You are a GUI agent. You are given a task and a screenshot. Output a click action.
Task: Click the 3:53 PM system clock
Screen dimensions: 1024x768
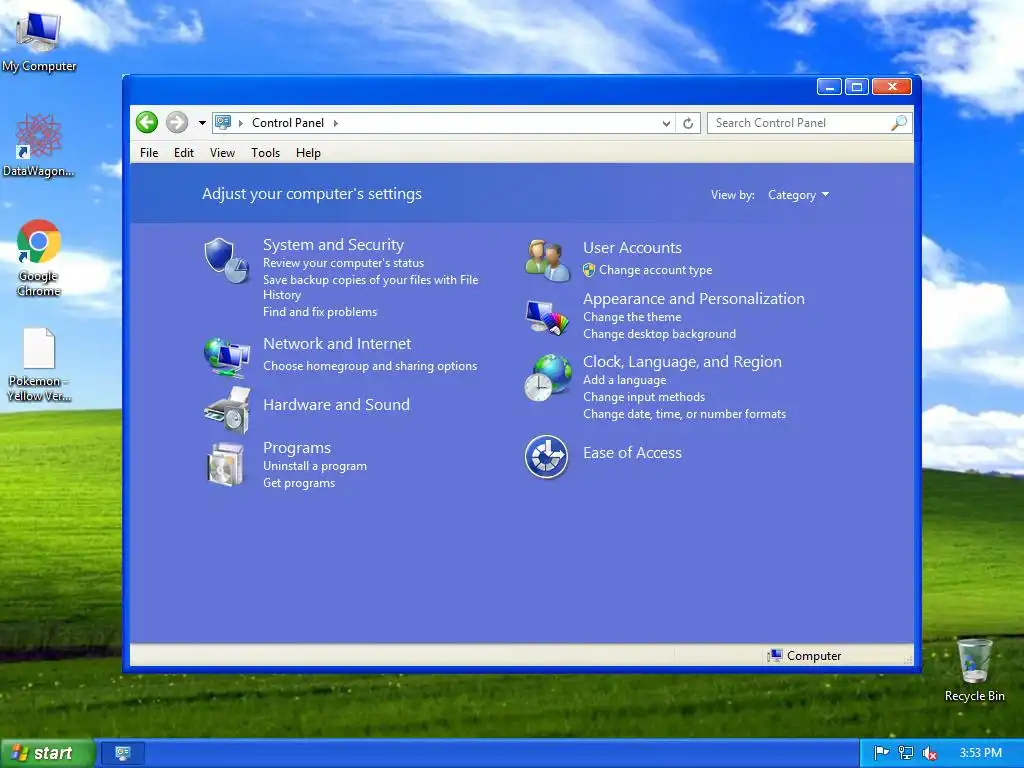(980, 753)
